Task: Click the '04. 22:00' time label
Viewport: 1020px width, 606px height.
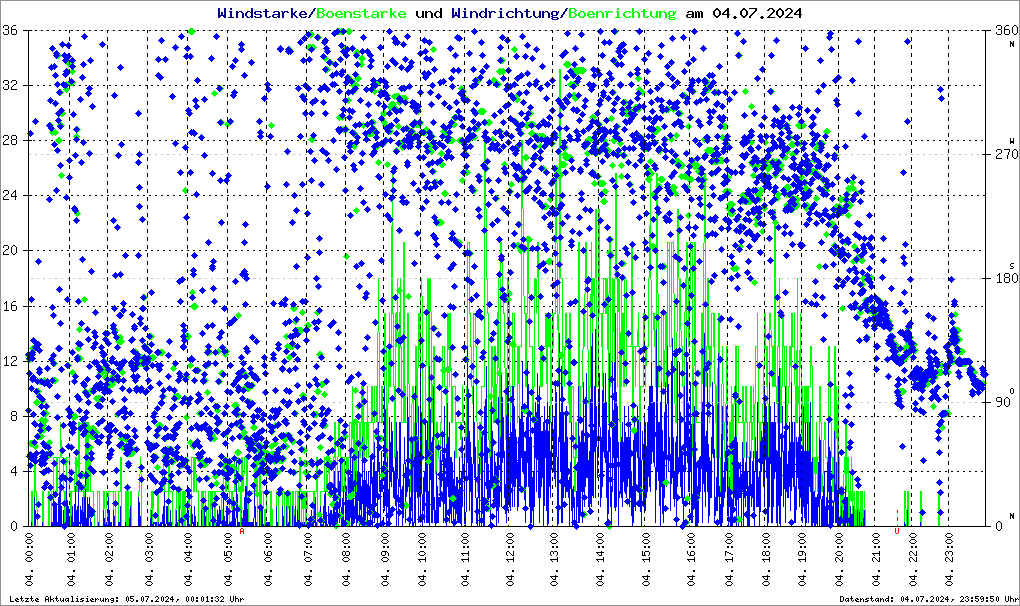Action: pyautogui.click(x=913, y=559)
